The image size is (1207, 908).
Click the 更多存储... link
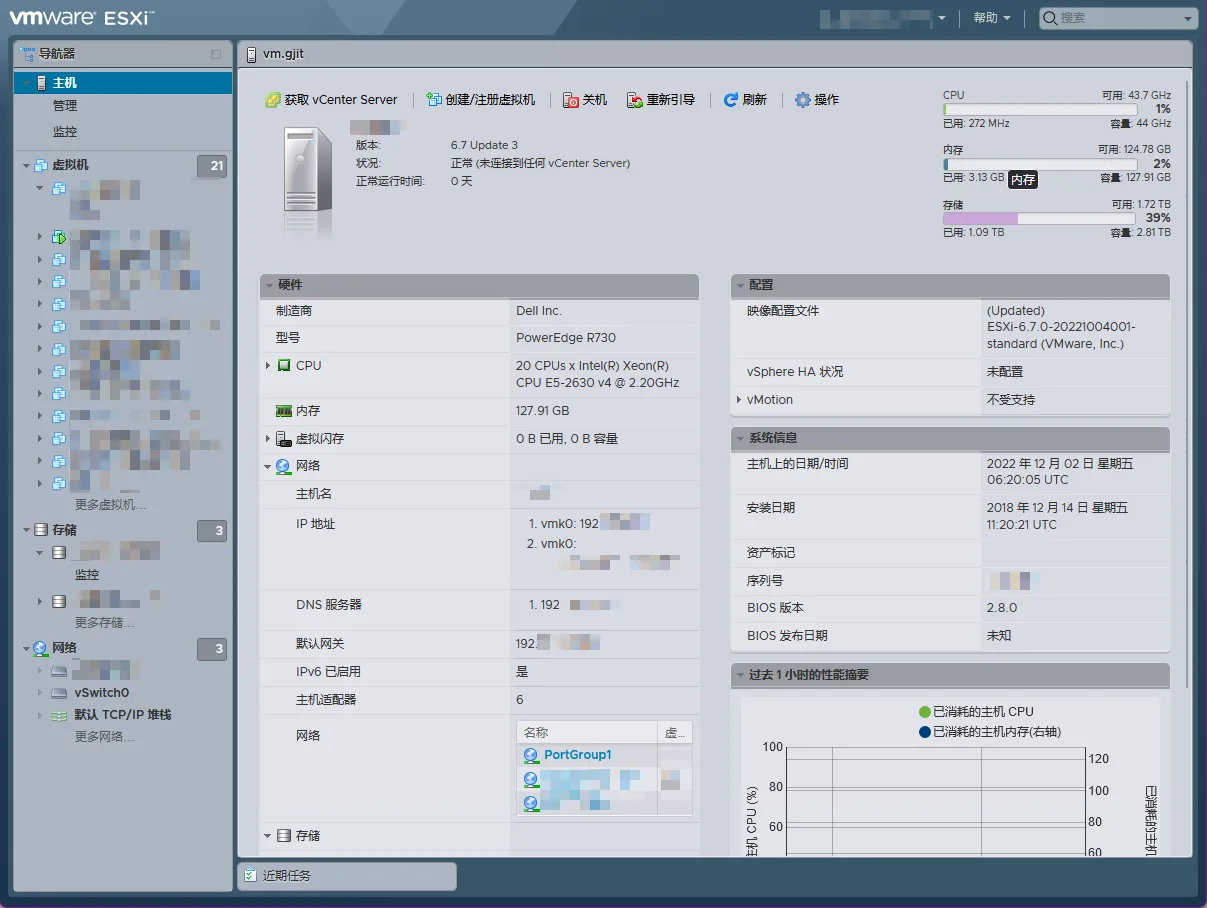pos(104,623)
